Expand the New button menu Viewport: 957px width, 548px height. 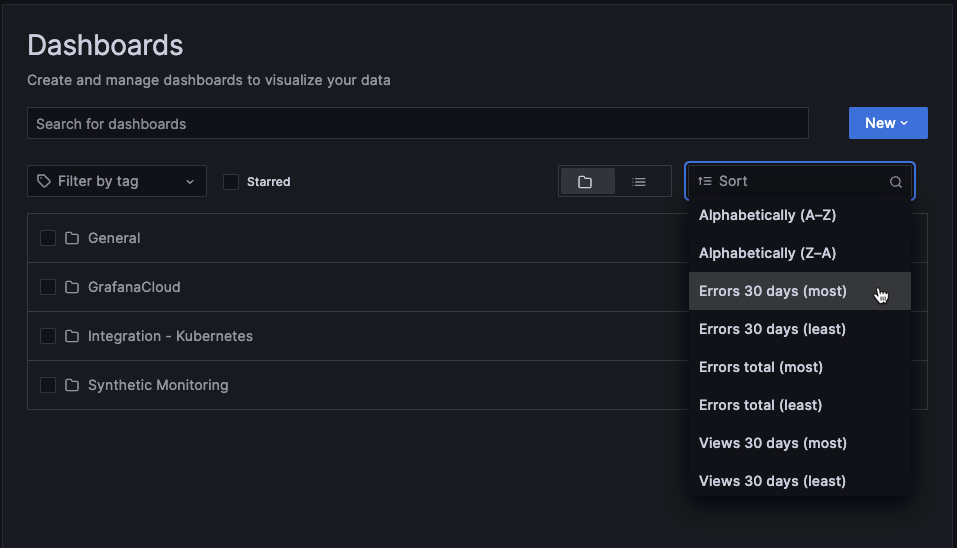point(887,123)
